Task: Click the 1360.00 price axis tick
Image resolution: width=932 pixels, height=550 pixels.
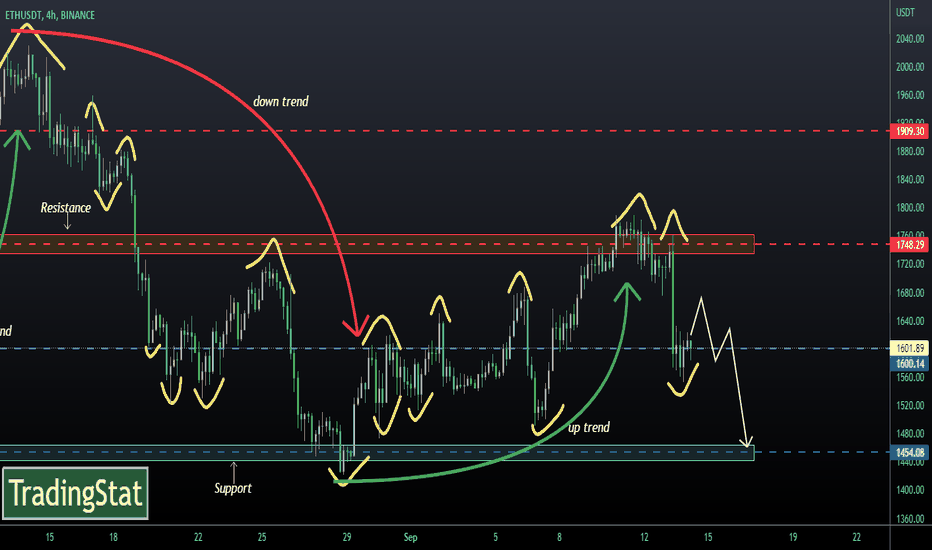Action: (910, 518)
